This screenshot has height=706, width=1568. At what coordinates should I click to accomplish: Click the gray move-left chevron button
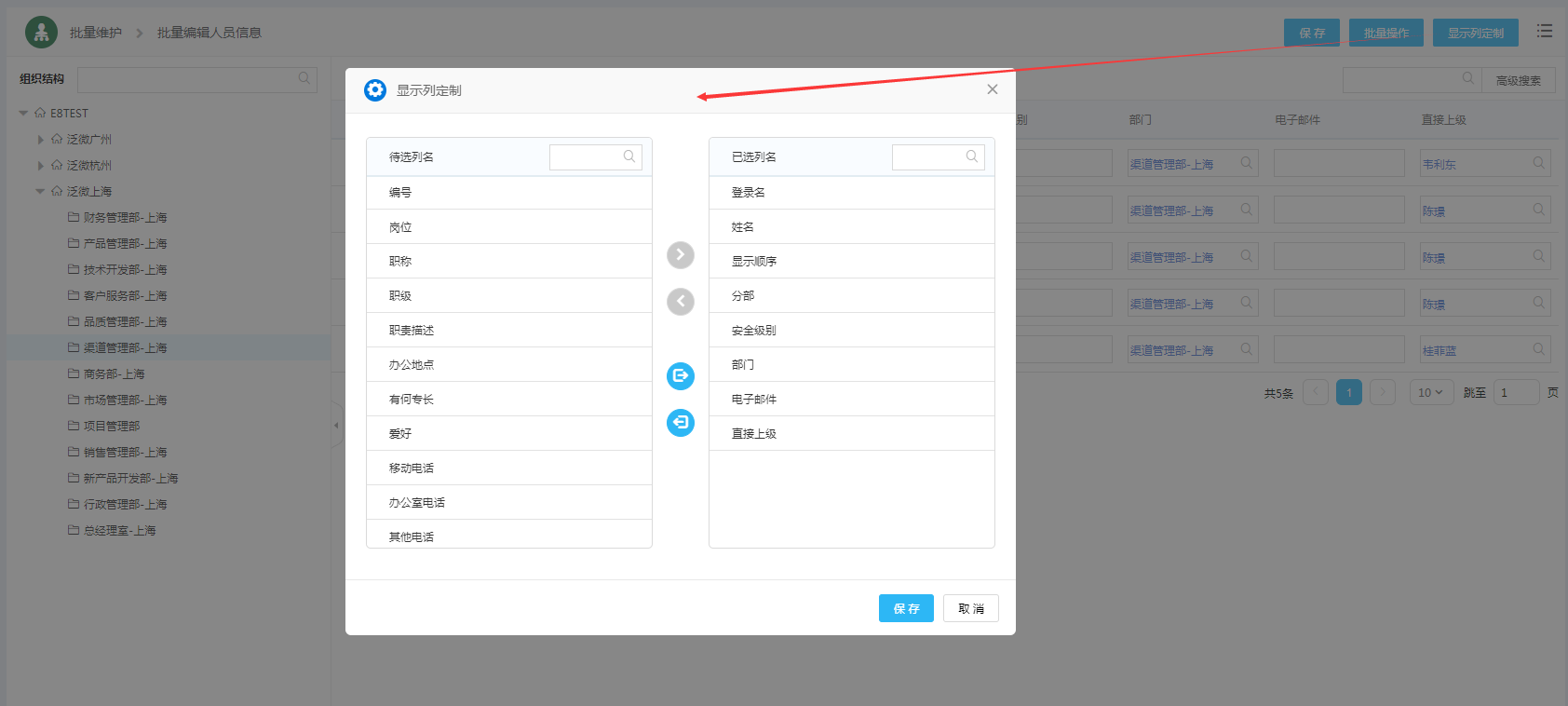[x=681, y=302]
